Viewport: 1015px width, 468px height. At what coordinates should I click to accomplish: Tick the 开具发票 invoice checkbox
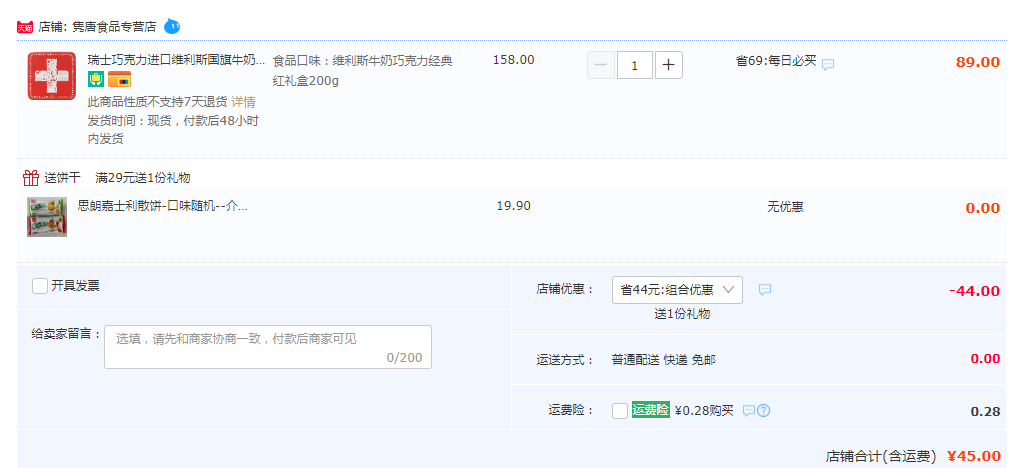coord(40,286)
